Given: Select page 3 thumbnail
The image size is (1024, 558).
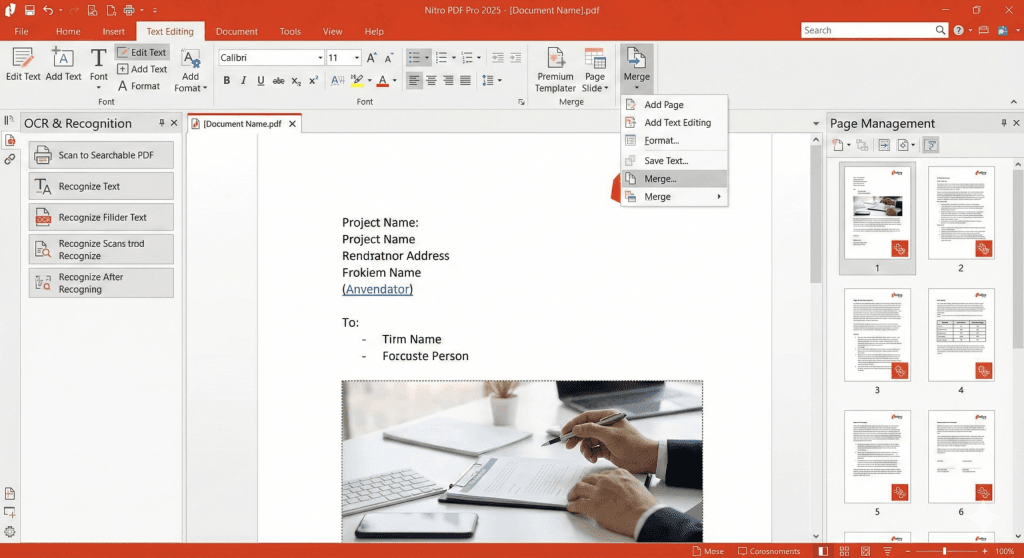Looking at the screenshot, I should (x=877, y=335).
